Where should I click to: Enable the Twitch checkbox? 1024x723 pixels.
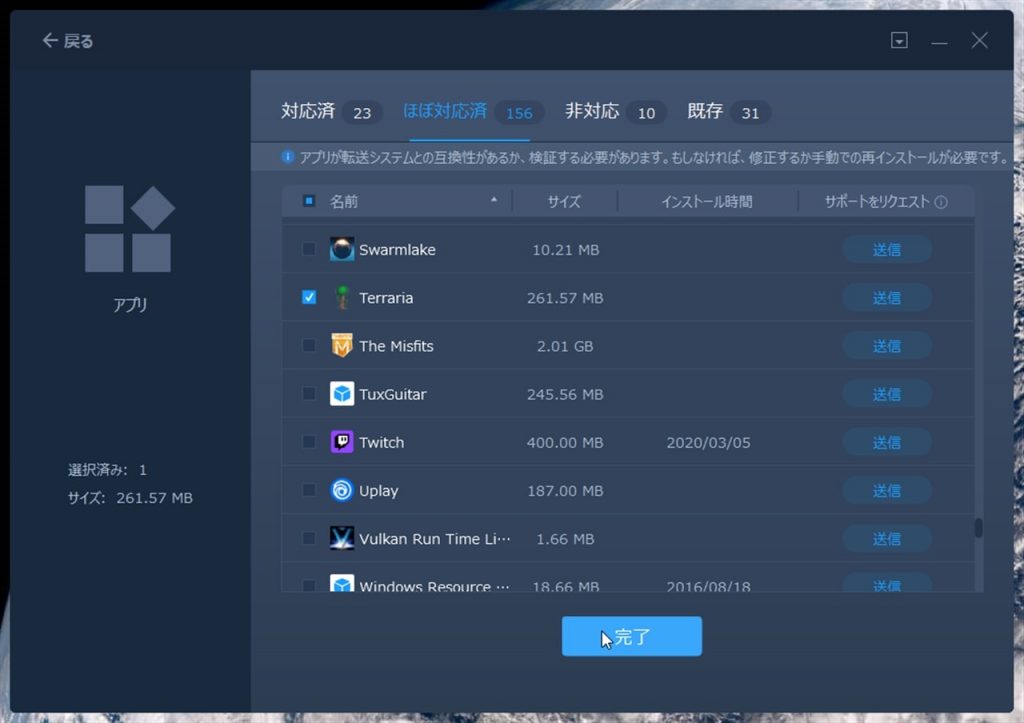point(309,442)
